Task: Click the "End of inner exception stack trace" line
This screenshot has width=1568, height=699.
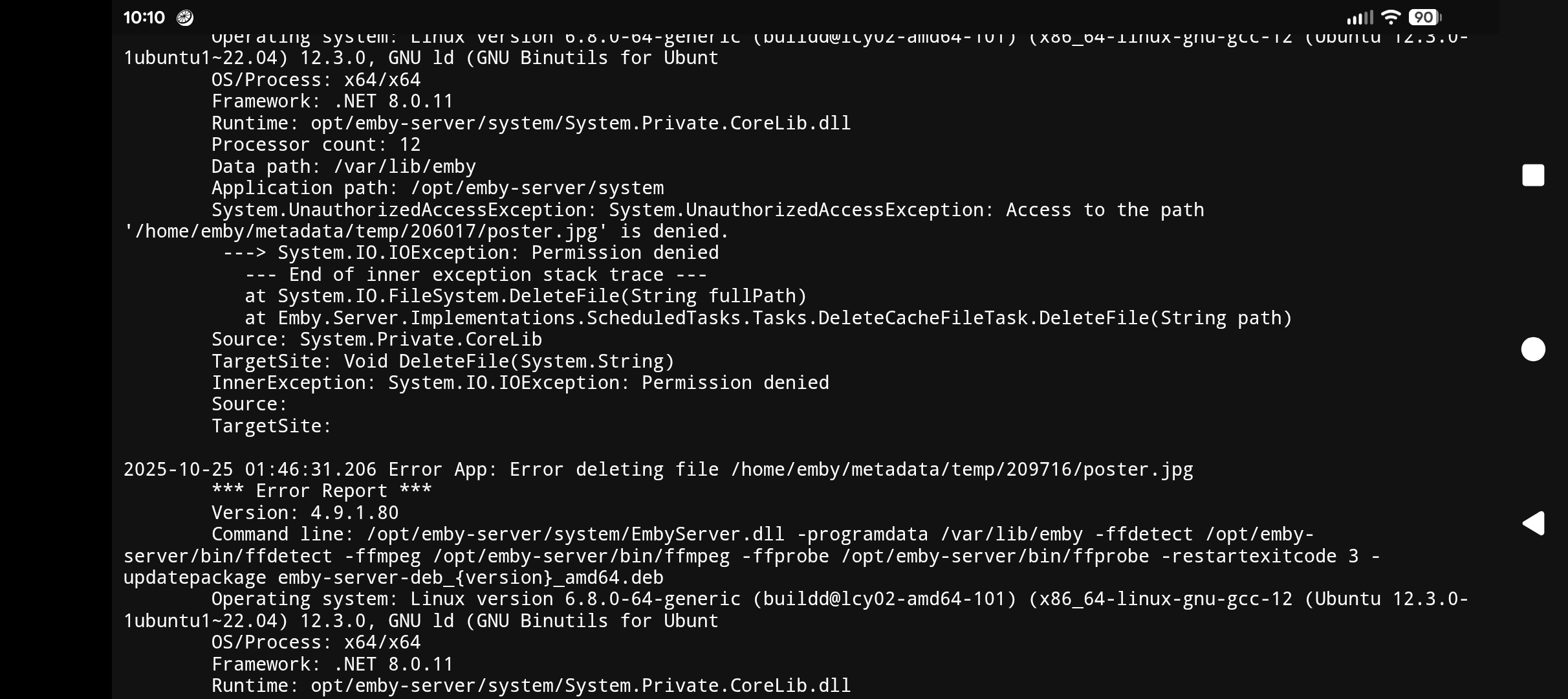Action: coord(475,274)
